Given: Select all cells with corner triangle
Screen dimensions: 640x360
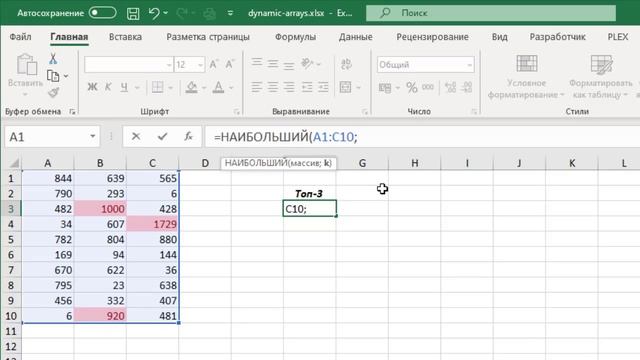Looking at the screenshot, I should 14,163.
